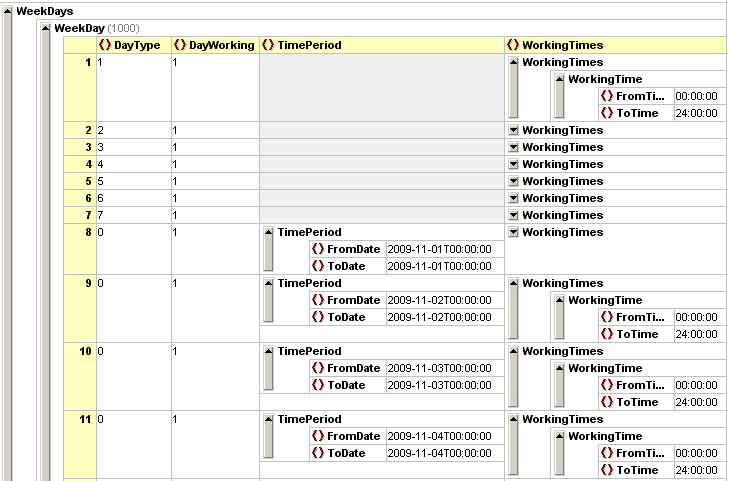Click the DayWorking column element icon
The image size is (729, 481).
(x=179, y=45)
